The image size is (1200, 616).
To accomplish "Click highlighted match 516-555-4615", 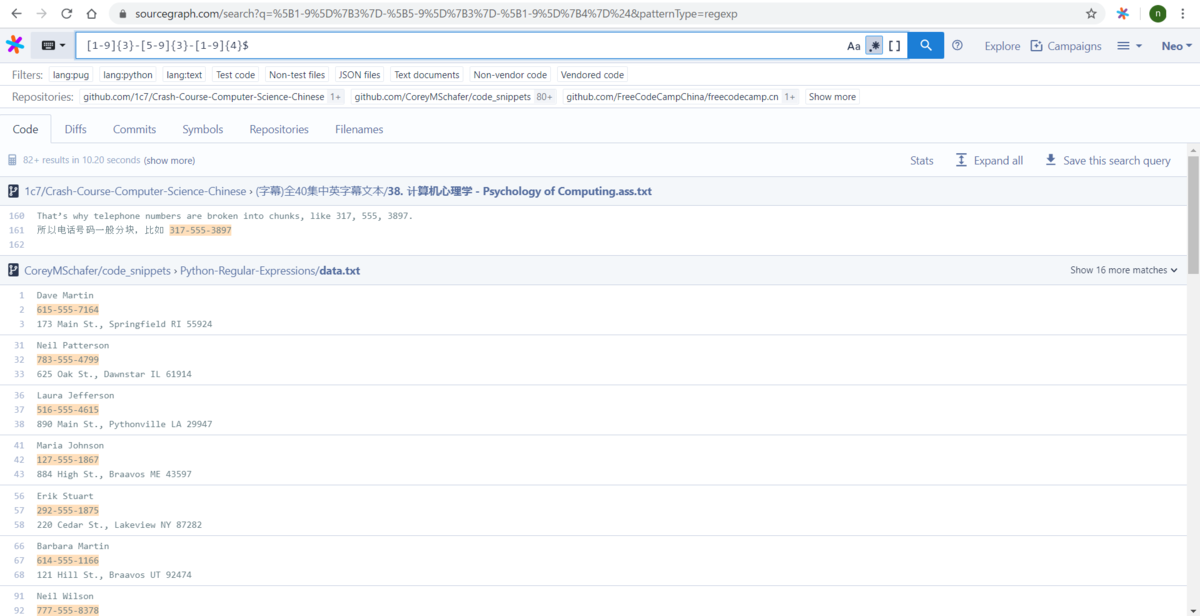I will [x=68, y=410].
